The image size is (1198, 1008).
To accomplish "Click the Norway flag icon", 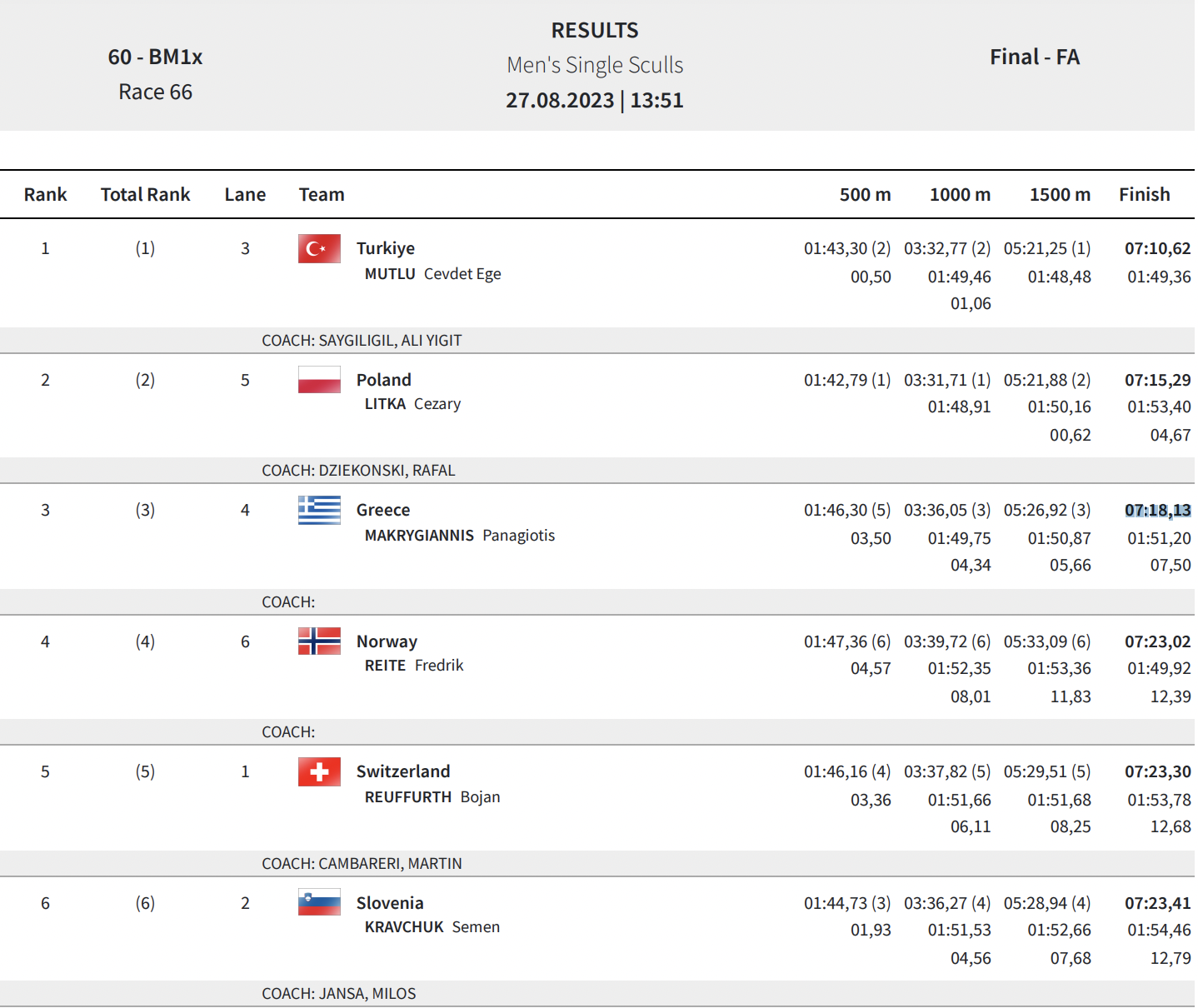I will 319,641.
